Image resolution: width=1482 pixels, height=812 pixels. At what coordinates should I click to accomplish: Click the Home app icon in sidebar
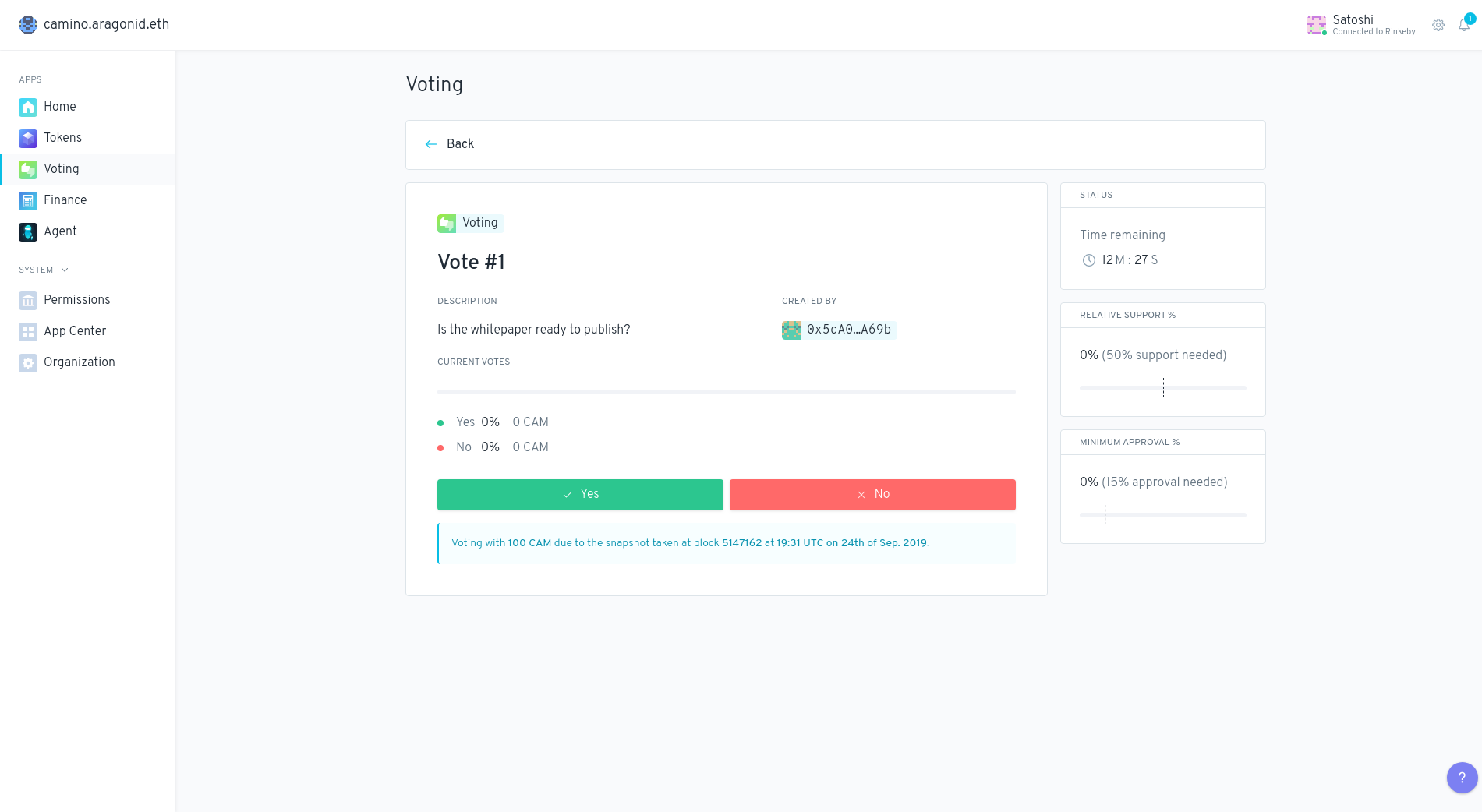pos(28,107)
